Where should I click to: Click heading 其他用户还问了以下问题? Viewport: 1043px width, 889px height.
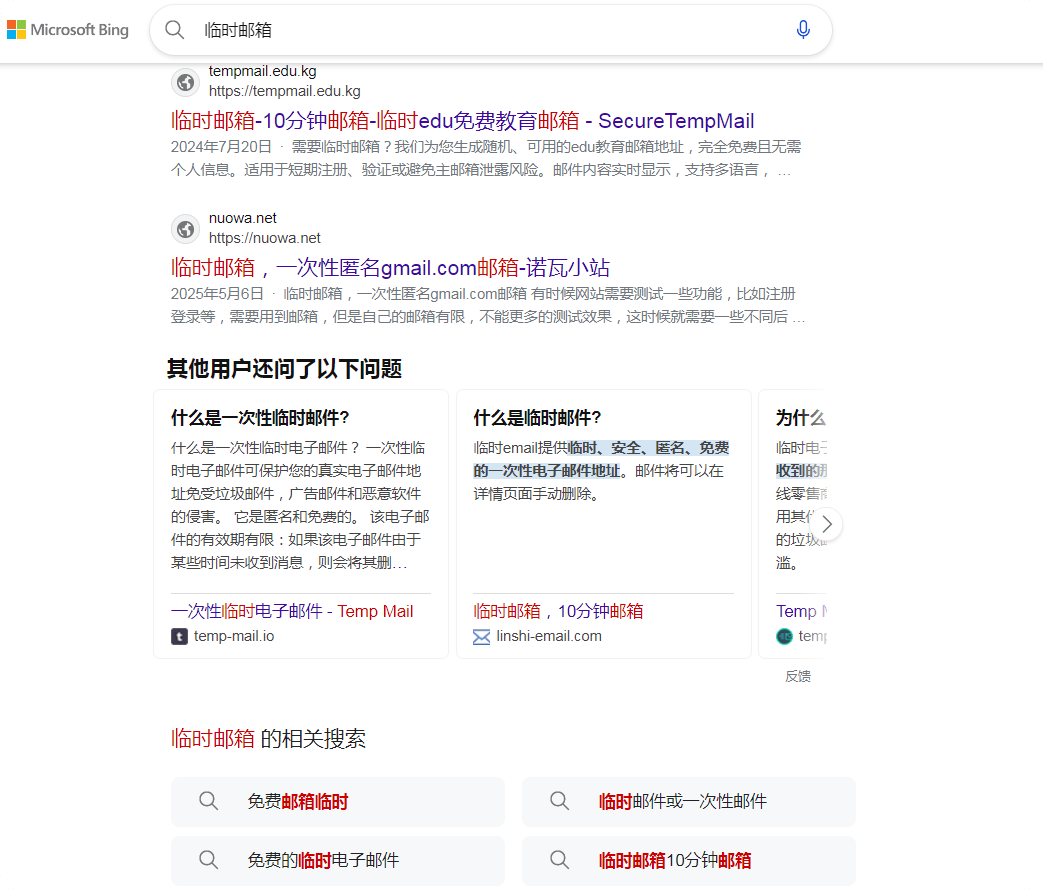tap(284, 369)
